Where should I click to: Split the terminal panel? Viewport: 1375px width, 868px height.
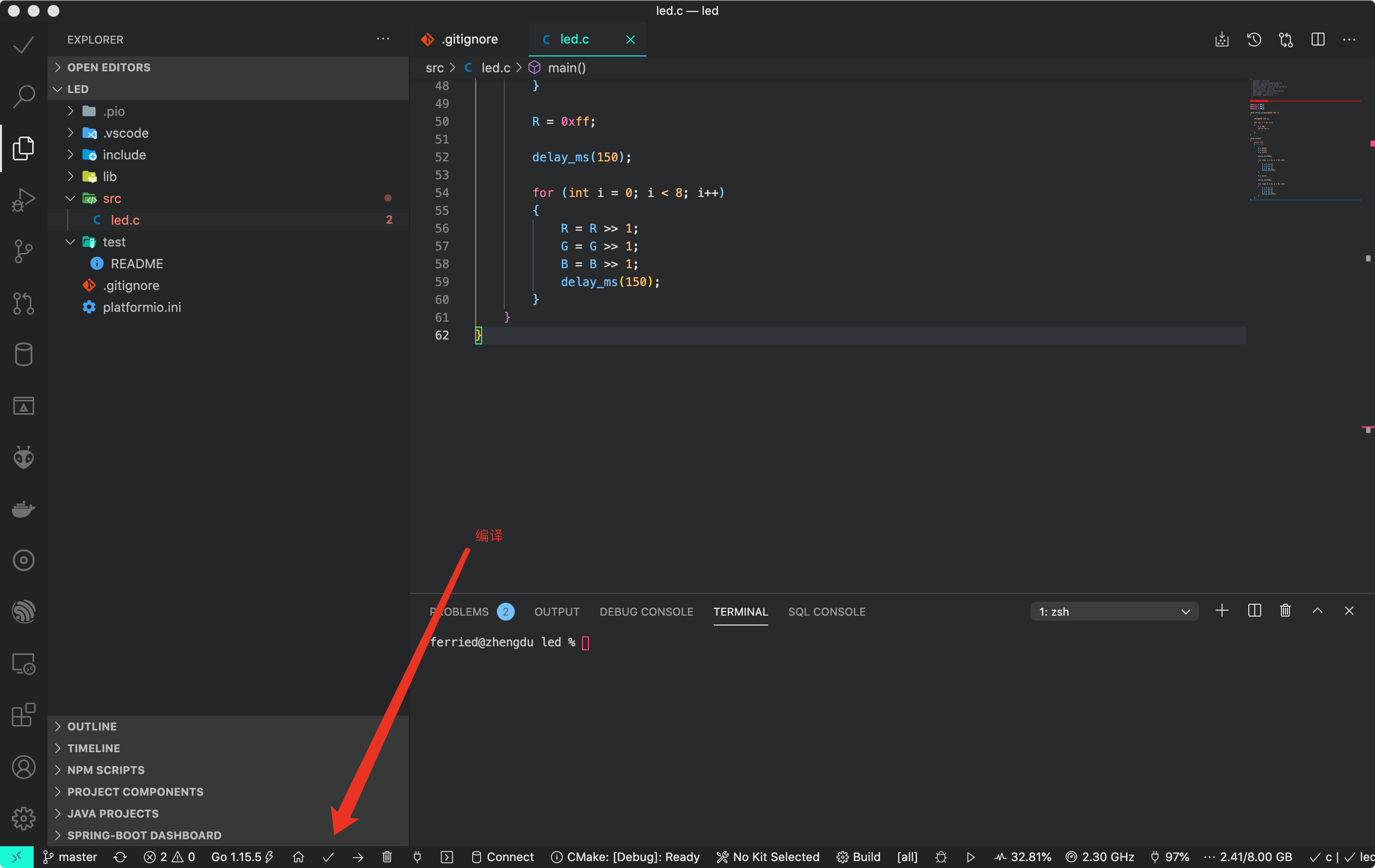(1255, 611)
